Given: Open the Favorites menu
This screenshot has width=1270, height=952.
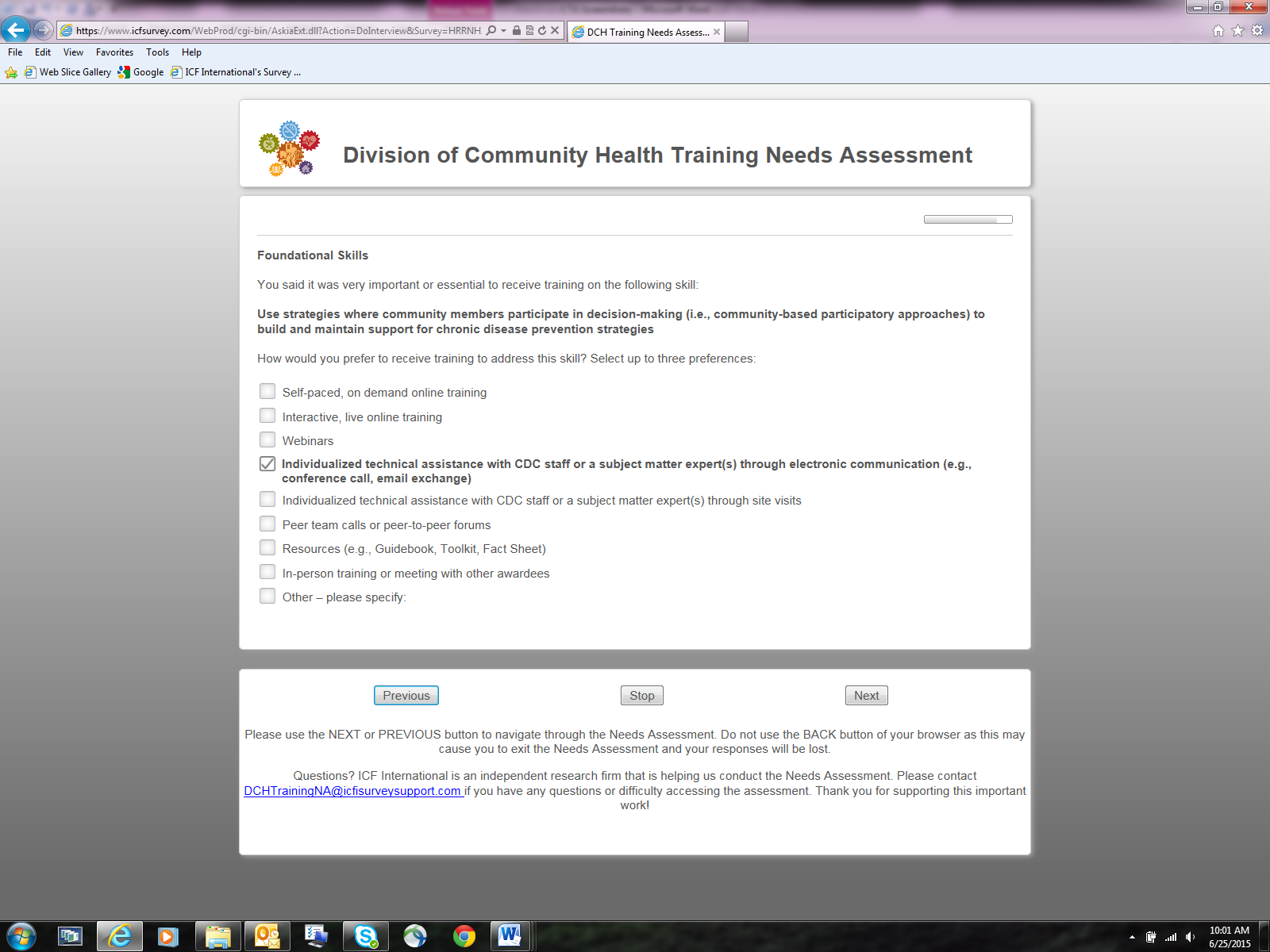Looking at the screenshot, I should [x=114, y=52].
